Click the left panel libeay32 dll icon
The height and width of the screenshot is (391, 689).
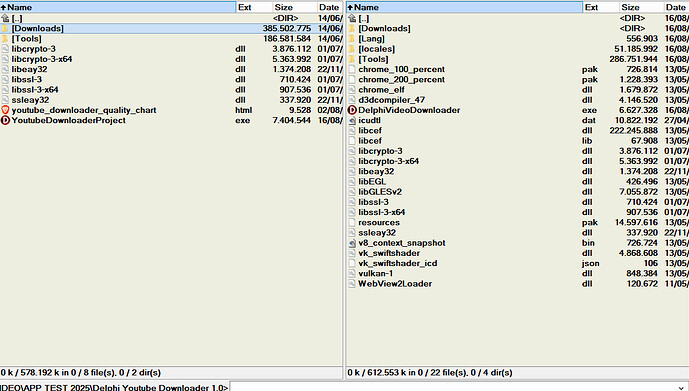click(x=5, y=69)
